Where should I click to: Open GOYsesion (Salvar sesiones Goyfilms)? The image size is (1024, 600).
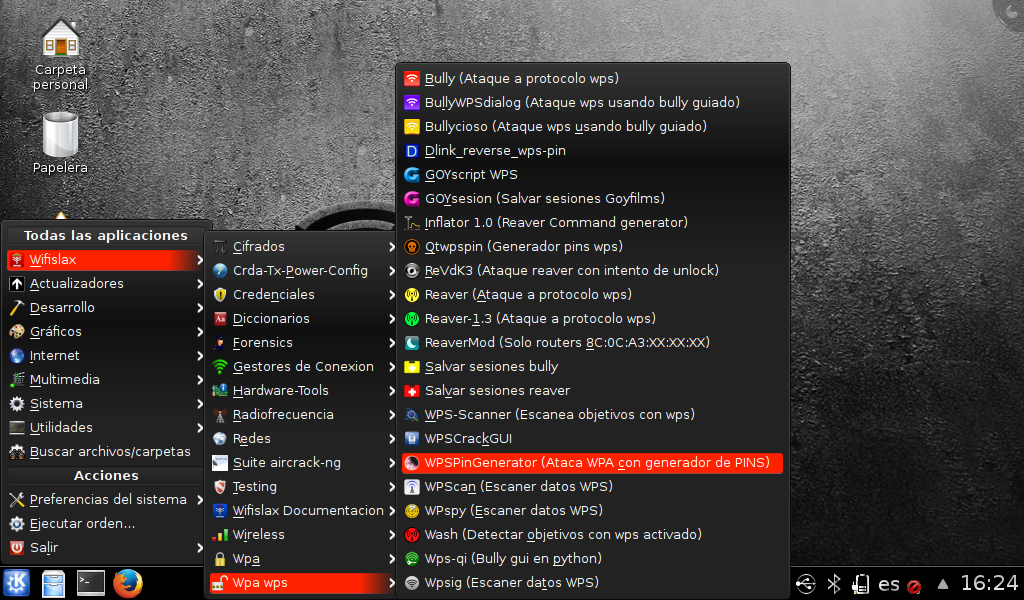click(592, 198)
